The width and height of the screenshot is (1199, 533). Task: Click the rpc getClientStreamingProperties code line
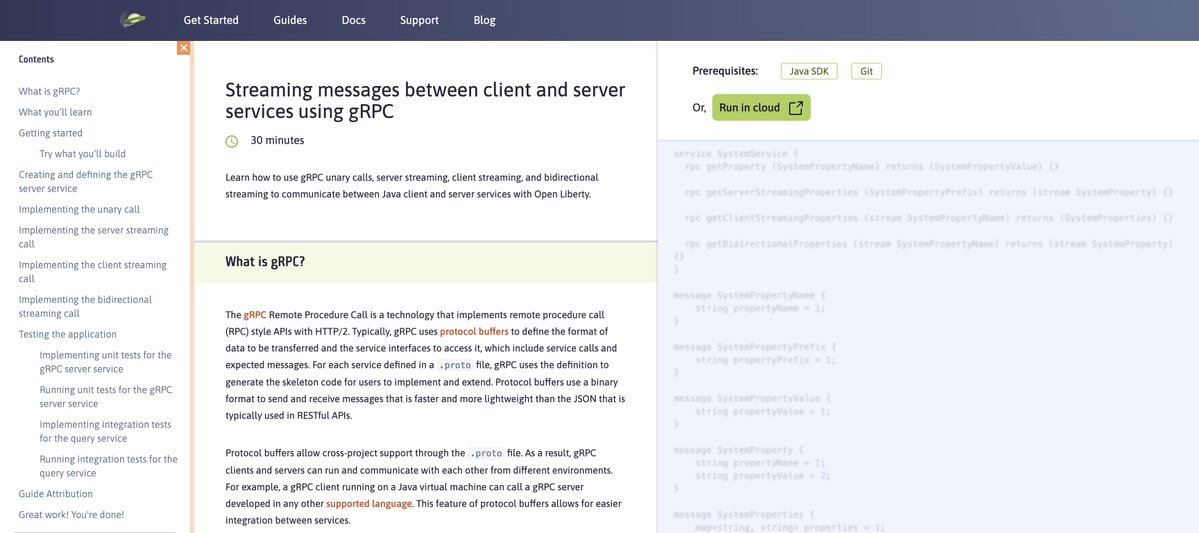point(929,218)
